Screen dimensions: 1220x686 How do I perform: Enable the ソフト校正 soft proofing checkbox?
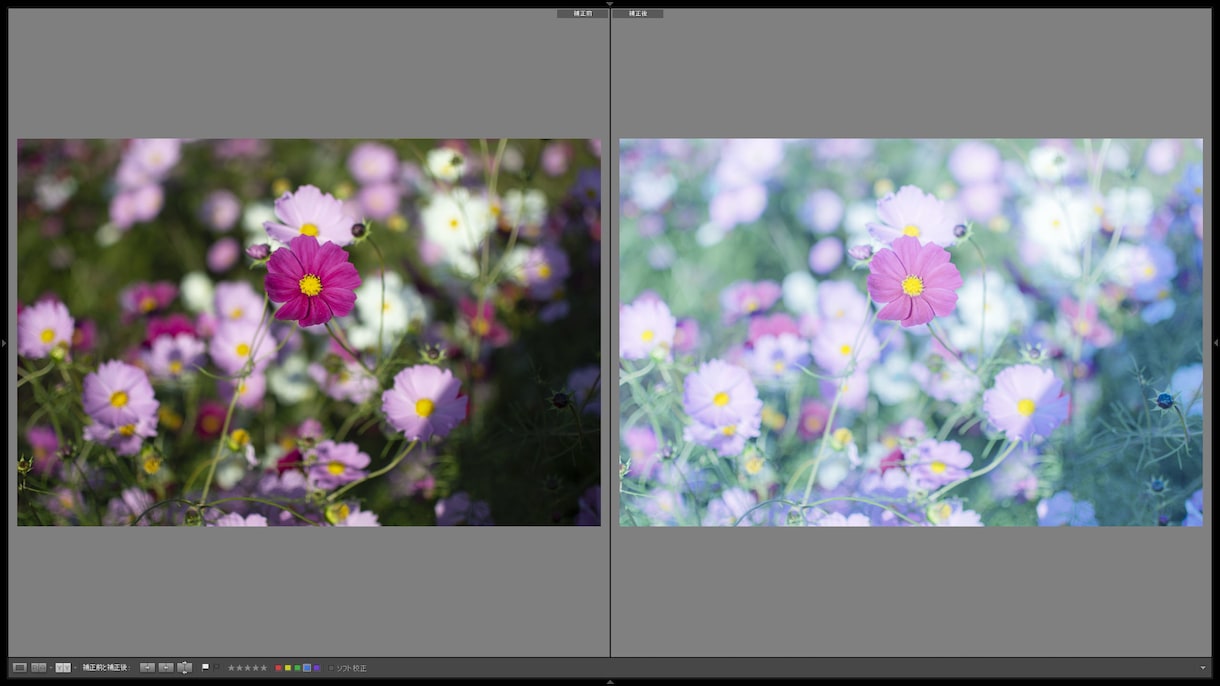[x=331, y=668]
